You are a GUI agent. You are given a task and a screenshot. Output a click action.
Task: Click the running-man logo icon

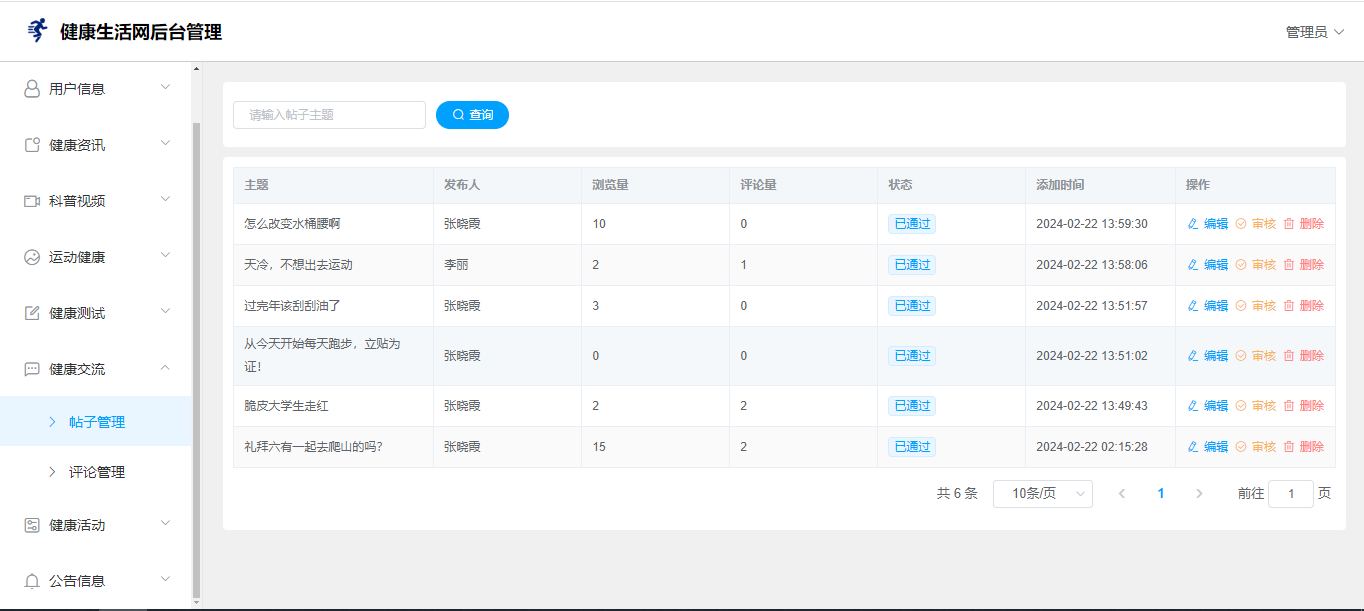click(x=37, y=31)
